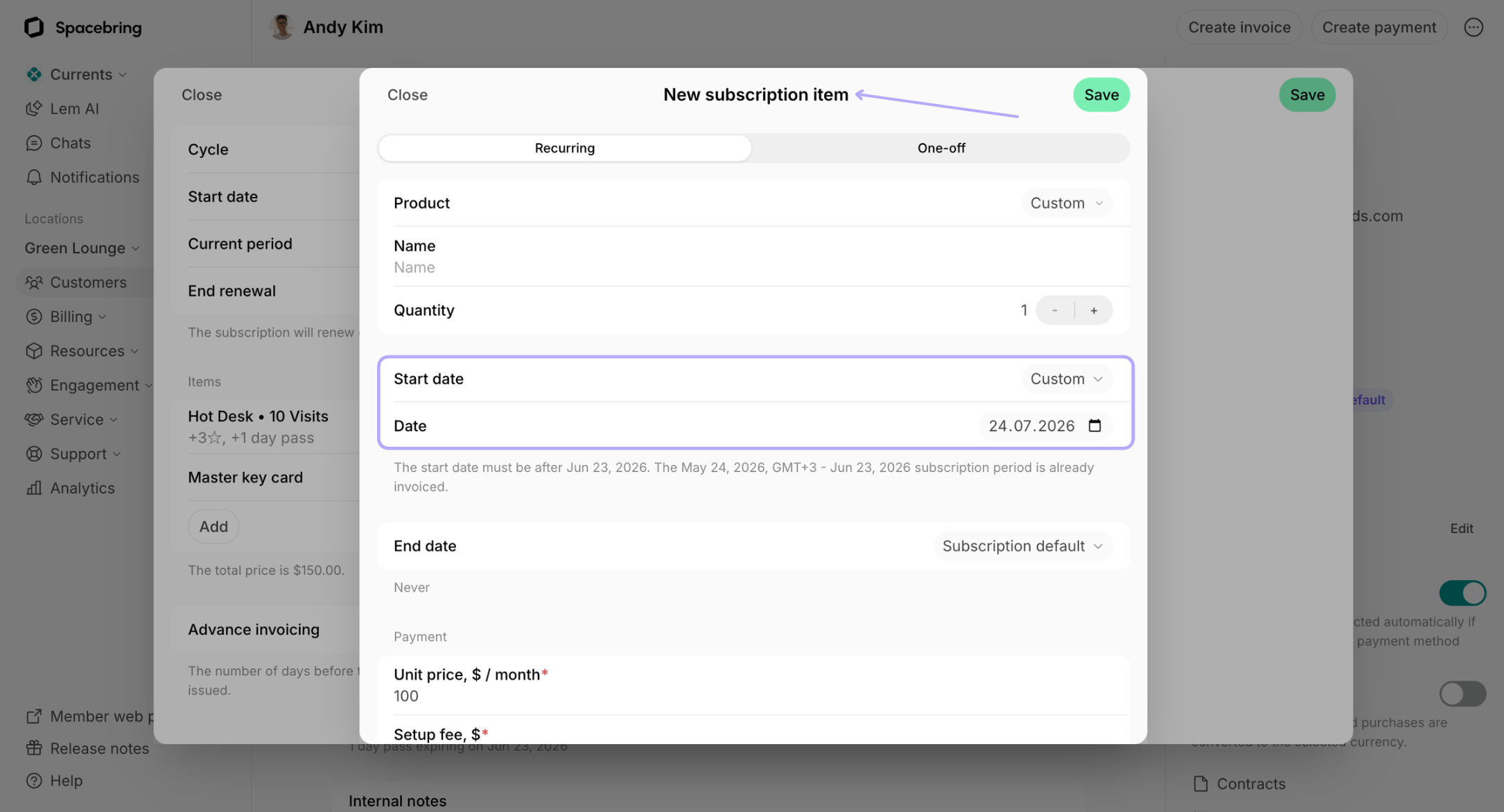Switch to the One-off tab
The width and height of the screenshot is (1504, 812).
[x=941, y=148]
